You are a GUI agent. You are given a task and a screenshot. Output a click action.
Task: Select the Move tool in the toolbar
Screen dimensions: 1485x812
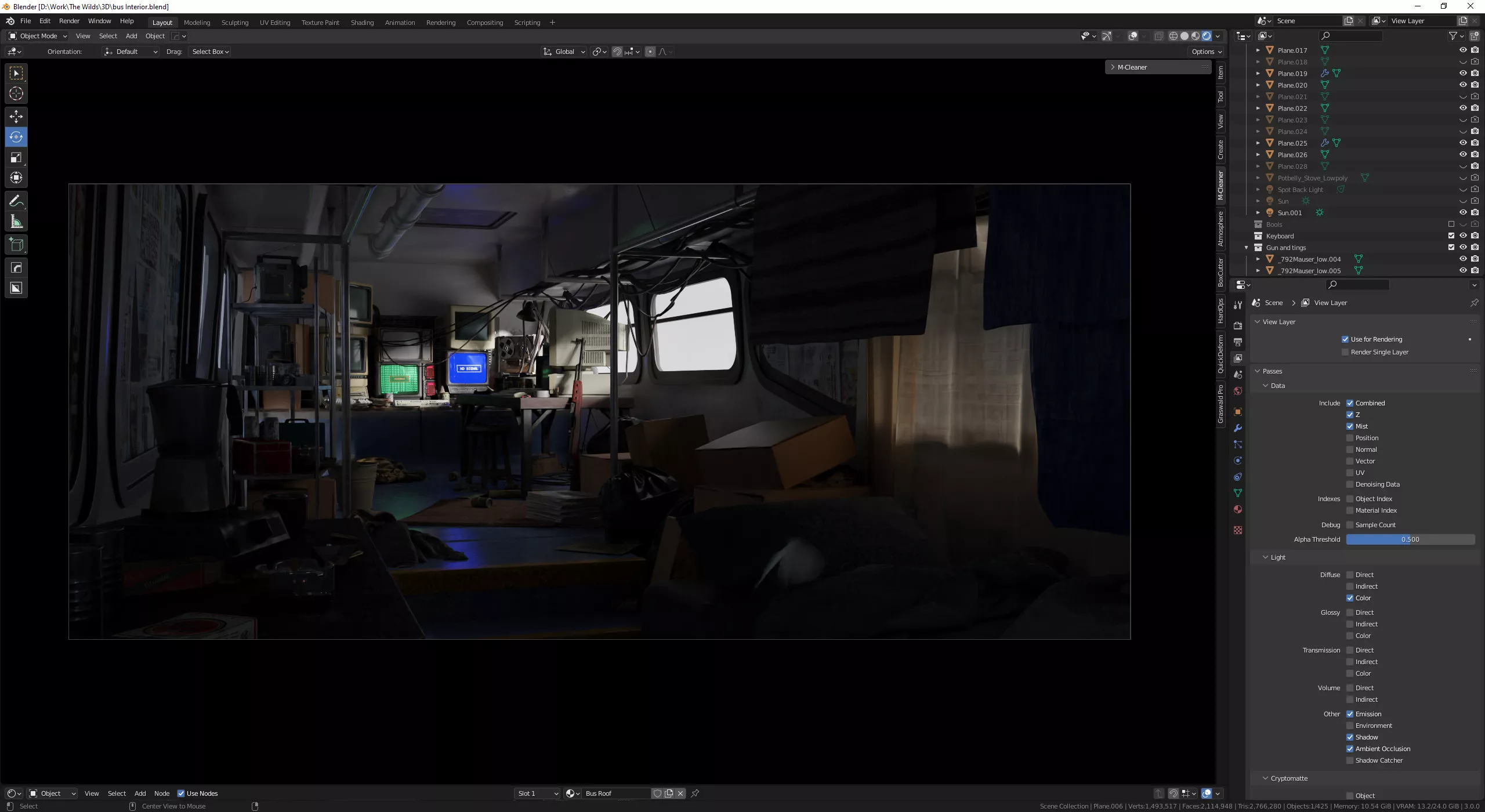16,117
